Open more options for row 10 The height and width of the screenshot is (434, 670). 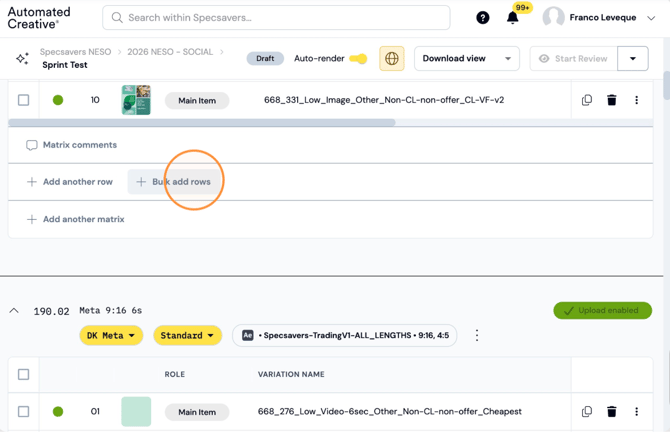(636, 100)
